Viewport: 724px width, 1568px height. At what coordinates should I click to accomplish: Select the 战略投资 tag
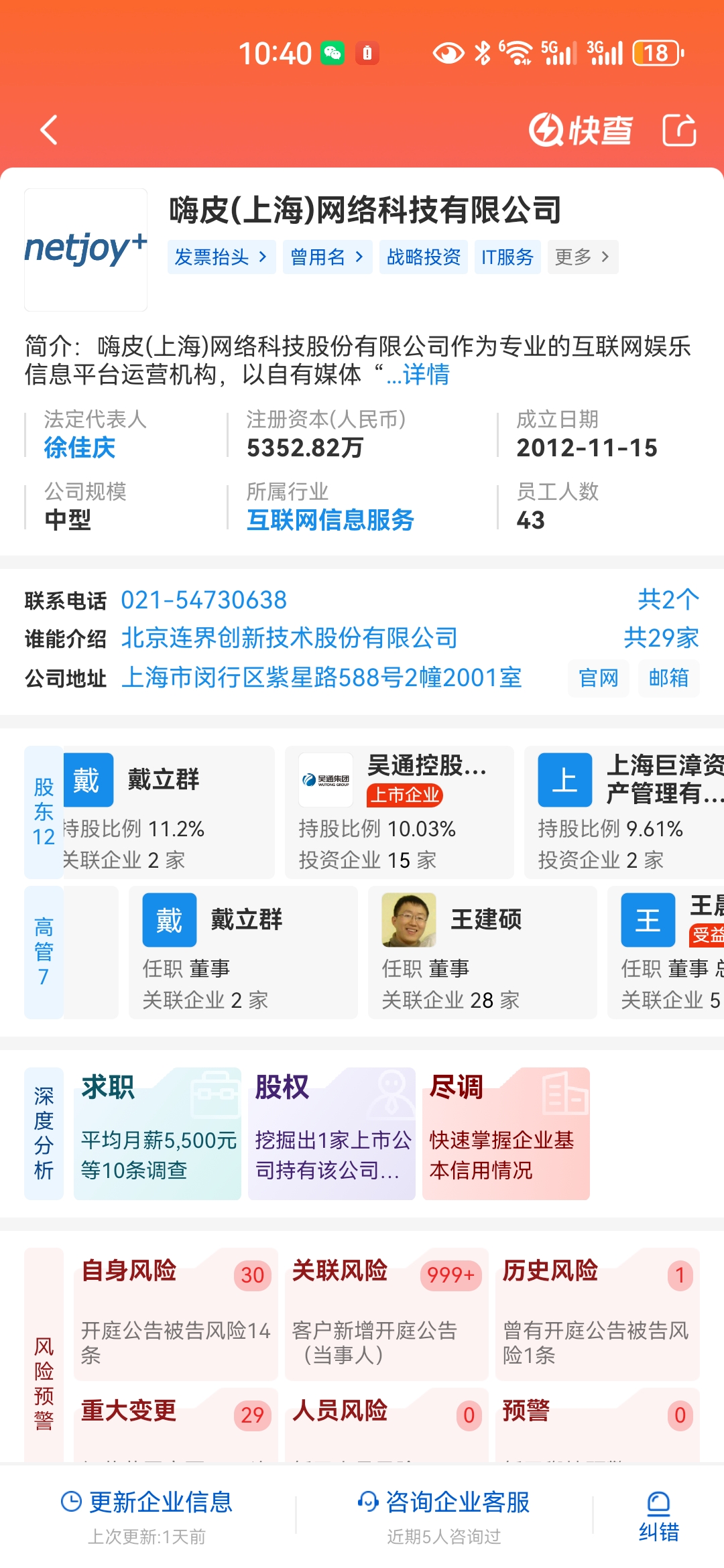424,257
